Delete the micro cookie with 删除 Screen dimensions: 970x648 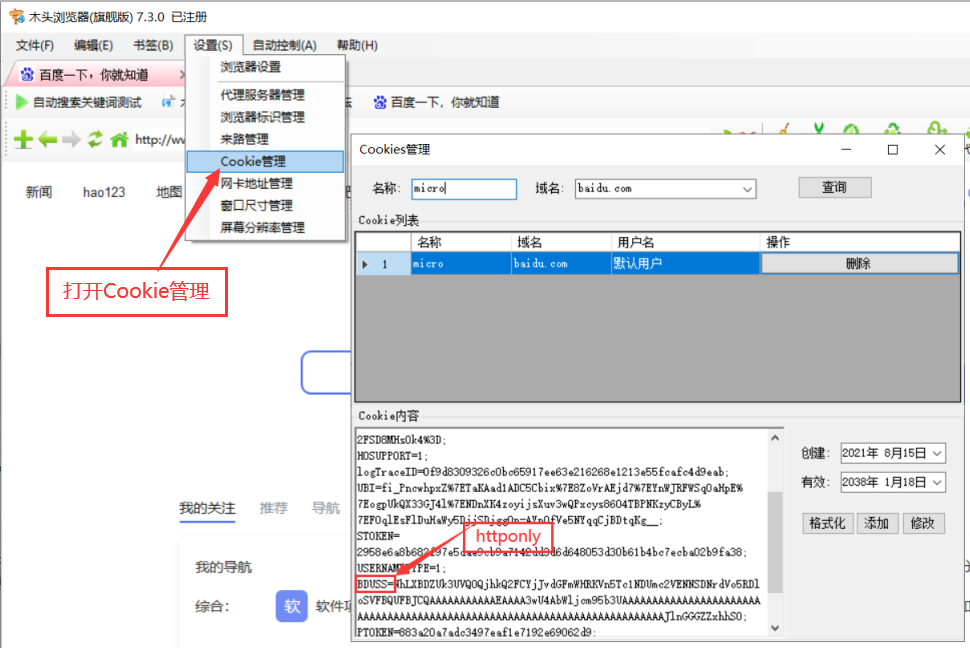859,263
